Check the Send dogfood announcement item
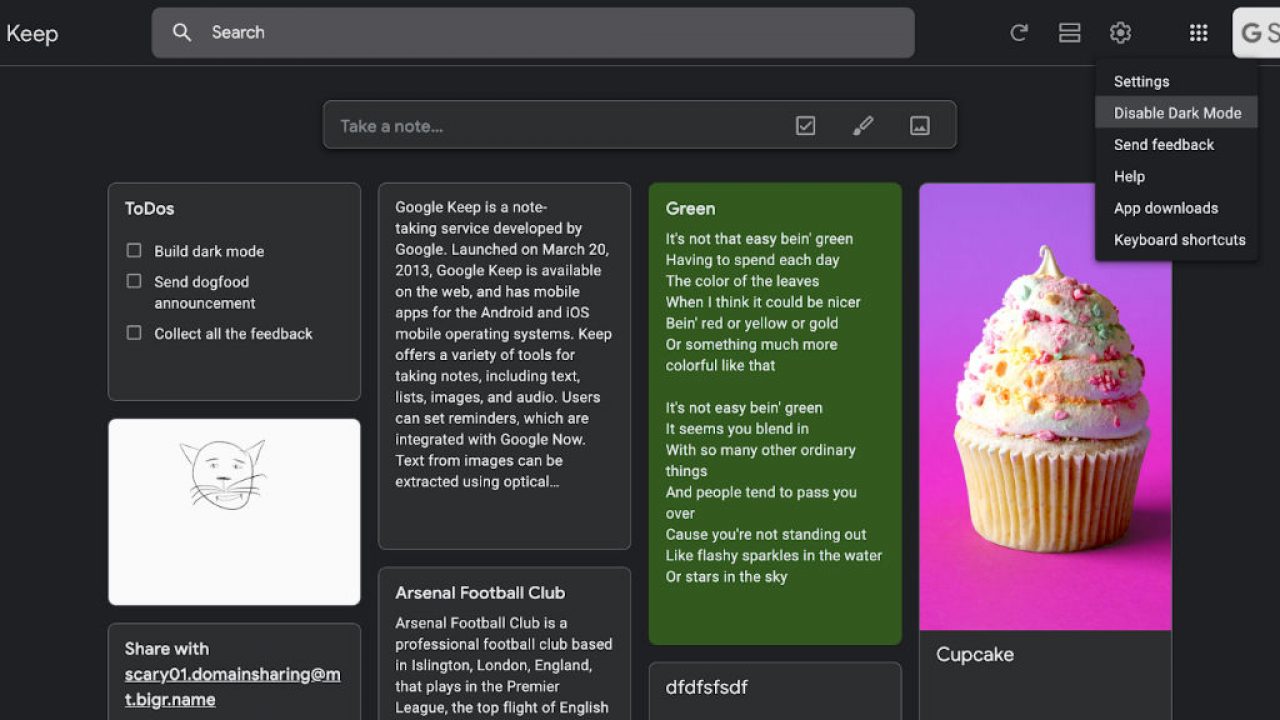This screenshot has width=1280, height=720. (134, 281)
